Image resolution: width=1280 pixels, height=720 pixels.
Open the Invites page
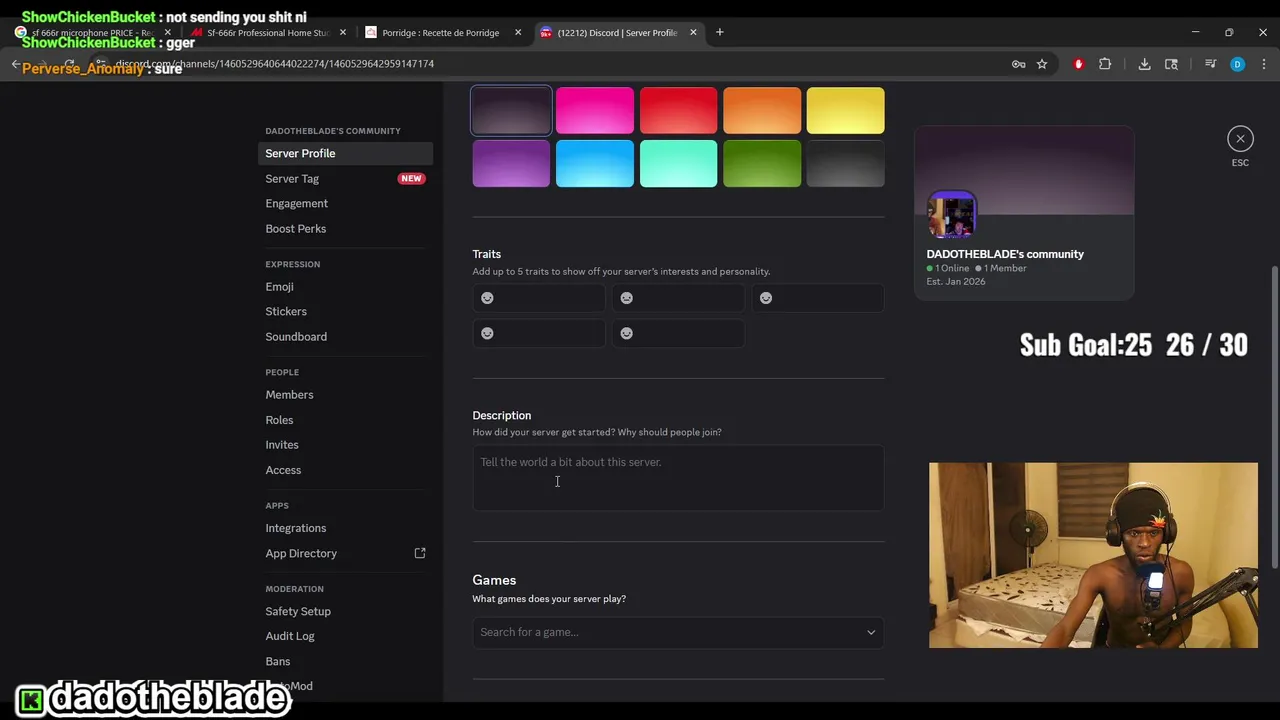tap(345, 444)
